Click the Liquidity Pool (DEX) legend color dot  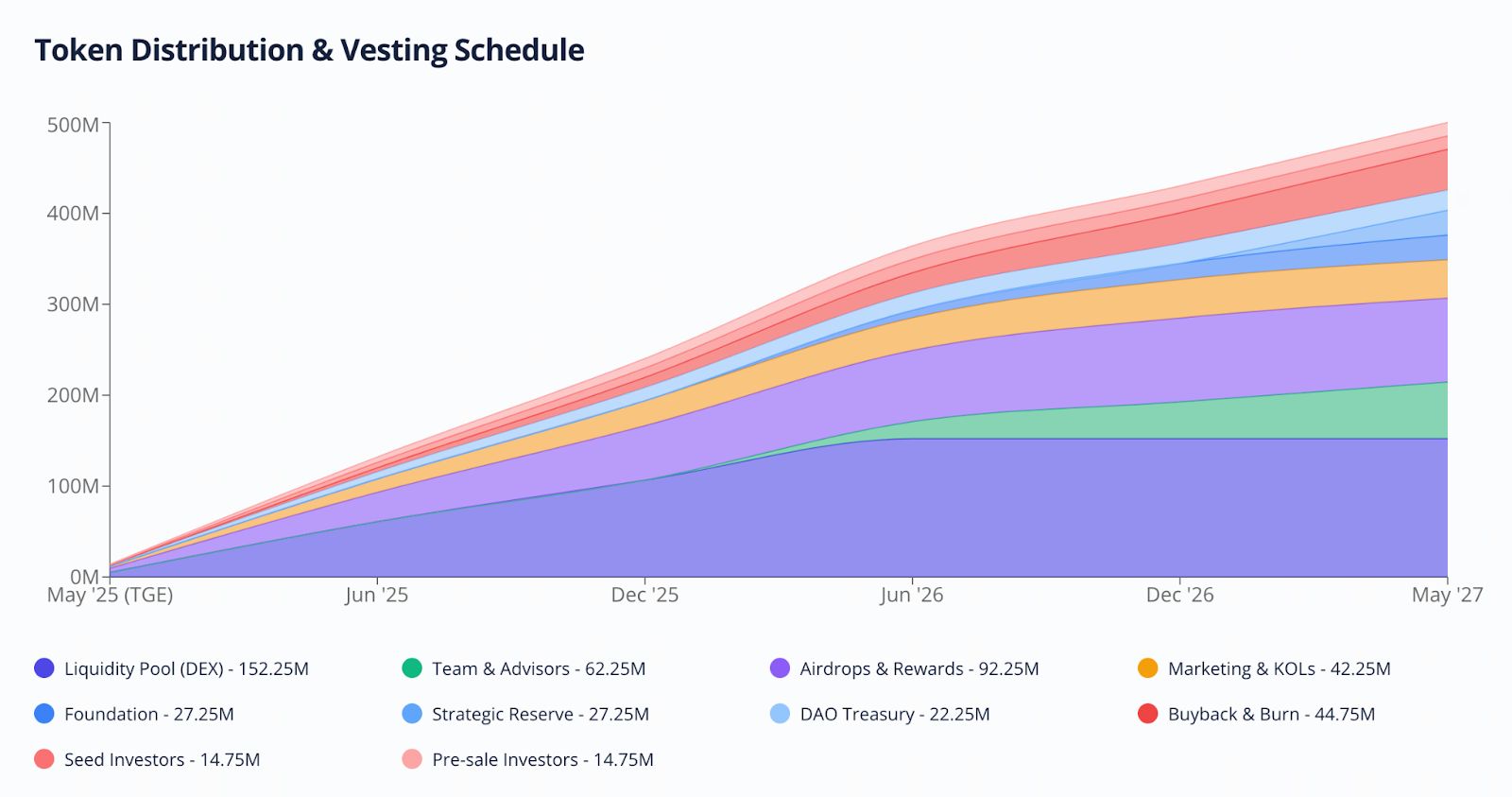pos(44,668)
